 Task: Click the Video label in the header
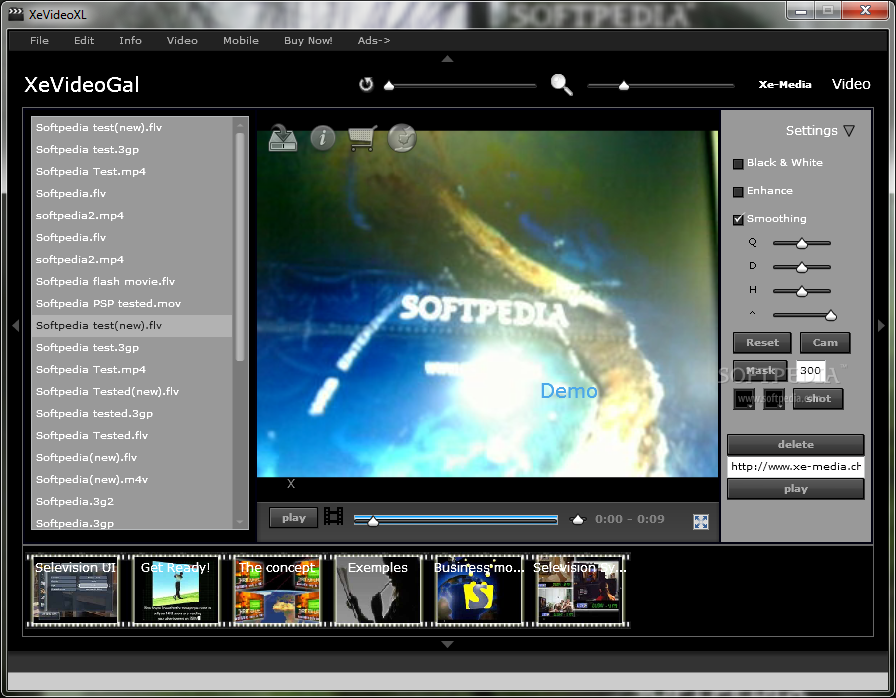pyautogui.click(x=851, y=84)
